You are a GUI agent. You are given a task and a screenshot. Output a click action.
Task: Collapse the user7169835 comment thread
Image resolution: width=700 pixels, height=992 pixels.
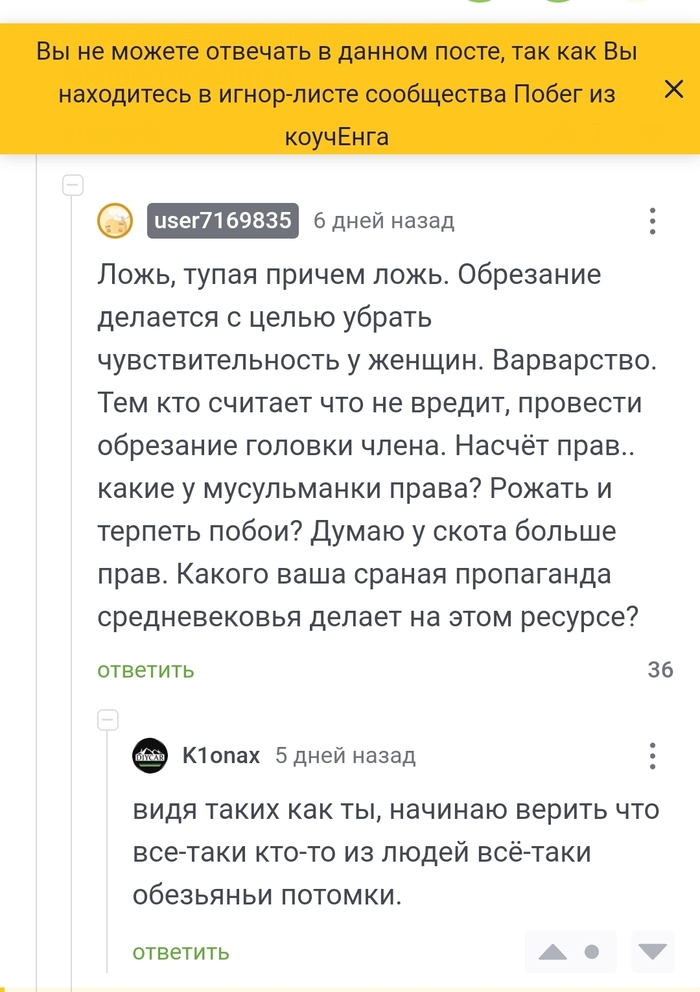pos(72,185)
